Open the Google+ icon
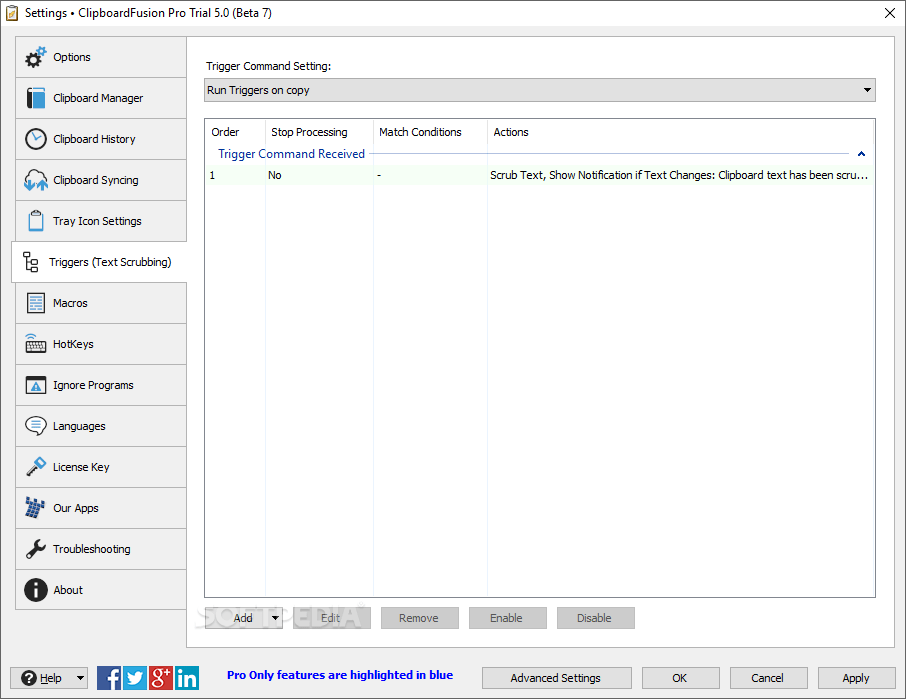 pos(161,677)
